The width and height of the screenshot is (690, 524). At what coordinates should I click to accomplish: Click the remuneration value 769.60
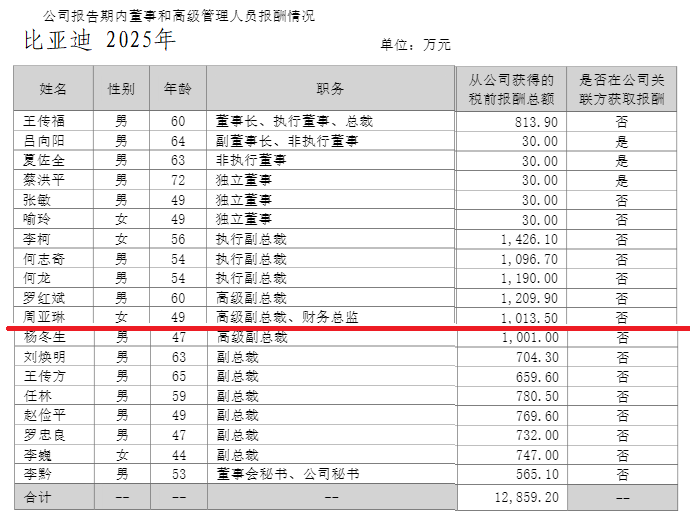point(537,416)
